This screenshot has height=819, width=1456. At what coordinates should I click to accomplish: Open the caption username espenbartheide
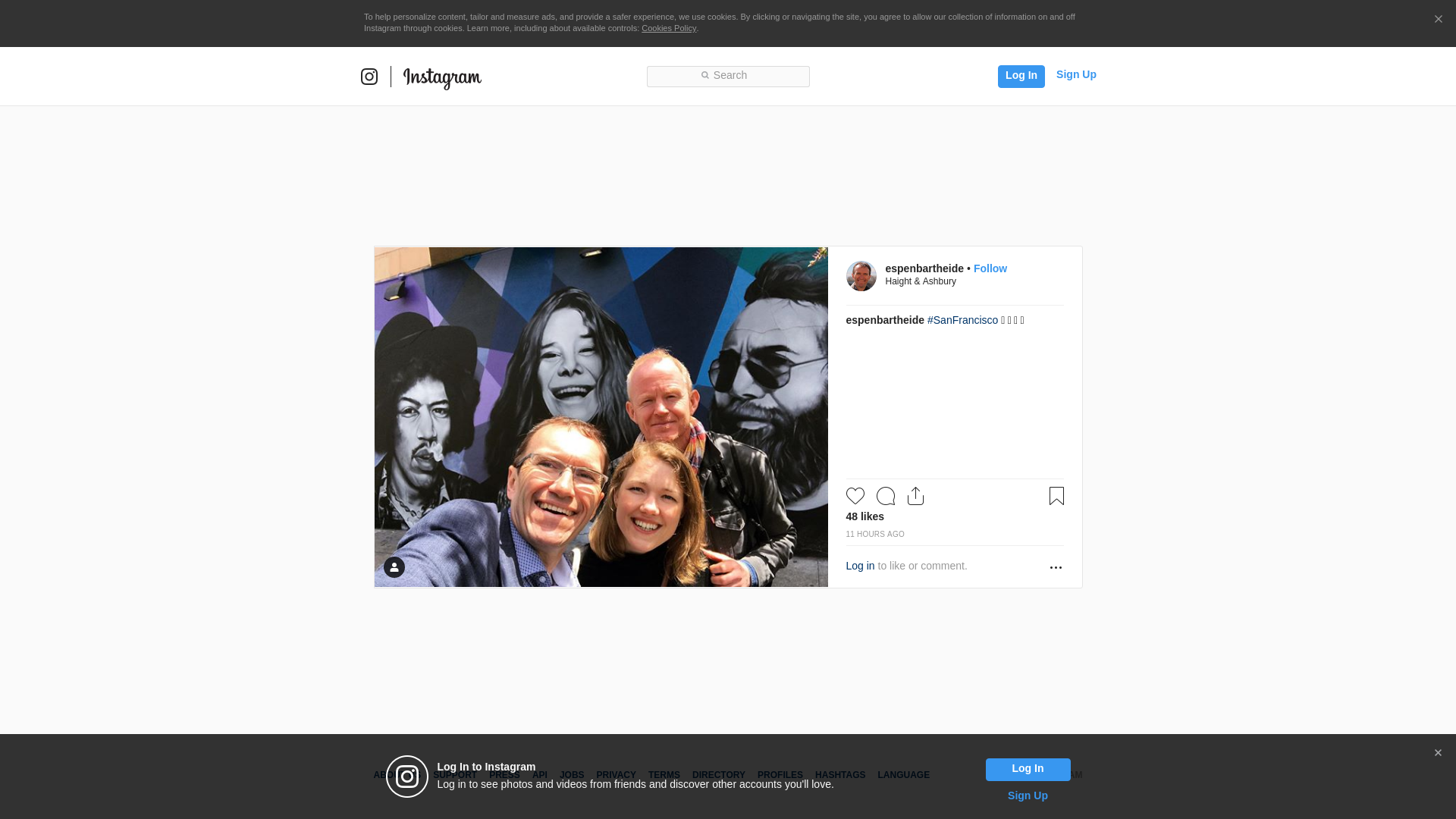point(885,320)
